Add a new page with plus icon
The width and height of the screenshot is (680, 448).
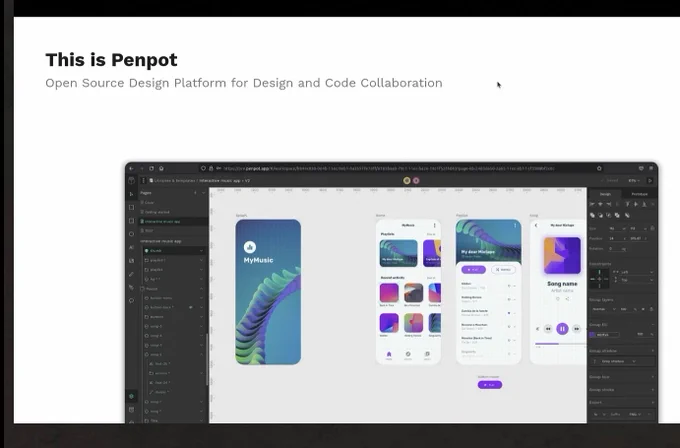click(195, 193)
